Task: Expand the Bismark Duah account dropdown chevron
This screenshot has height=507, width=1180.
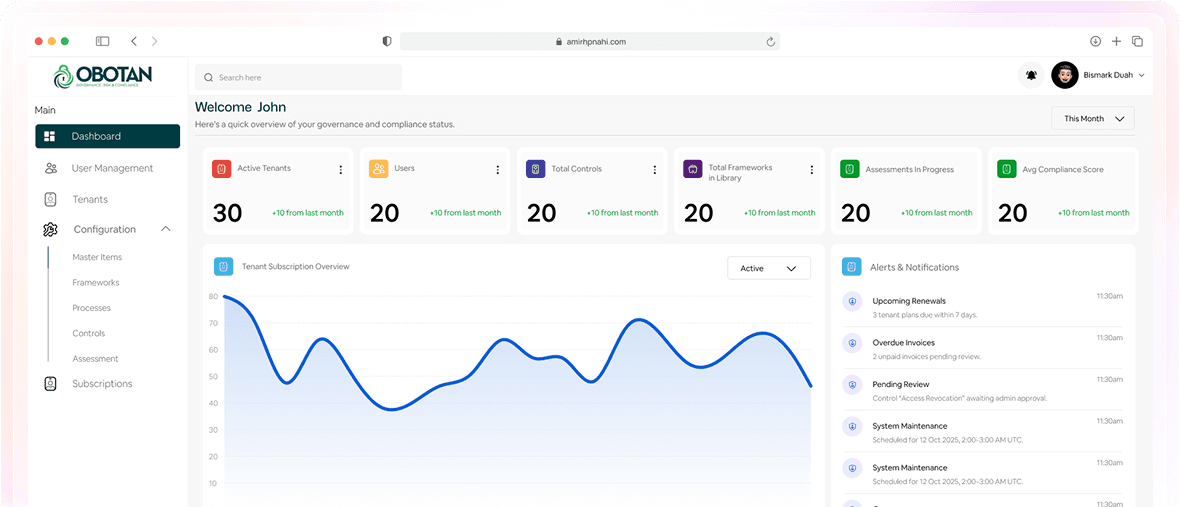Action: [1142, 75]
